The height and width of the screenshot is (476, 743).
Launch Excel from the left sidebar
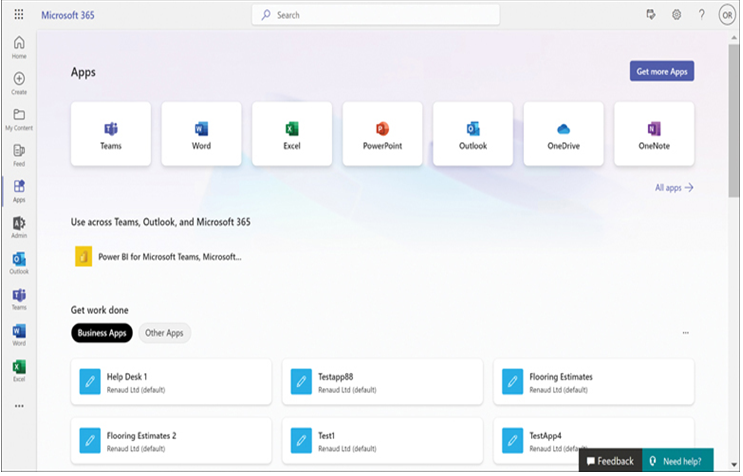[x=19, y=371]
